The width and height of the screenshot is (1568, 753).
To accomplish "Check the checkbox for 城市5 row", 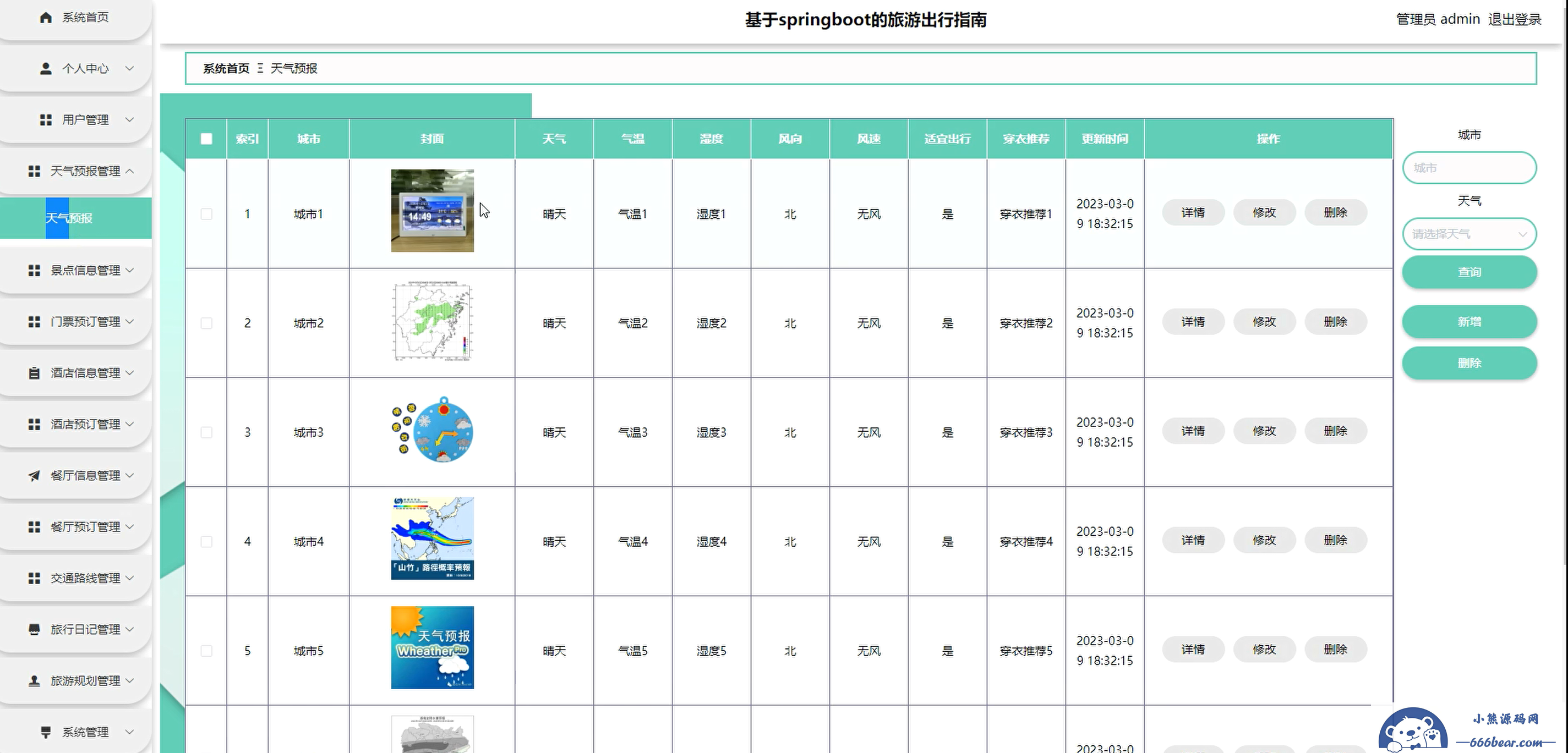I will tap(206, 651).
